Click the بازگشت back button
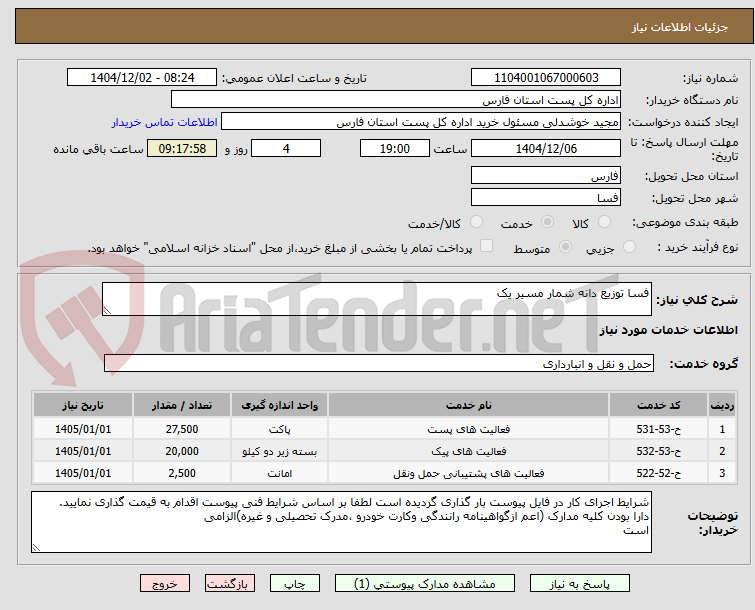The width and height of the screenshot is (755, 610). tap(229, 584)
